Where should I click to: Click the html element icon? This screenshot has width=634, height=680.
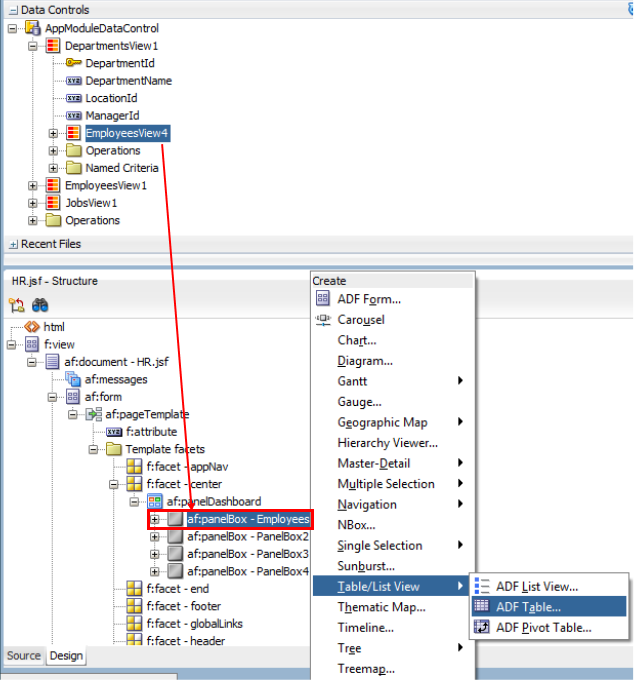click(32, 327)
